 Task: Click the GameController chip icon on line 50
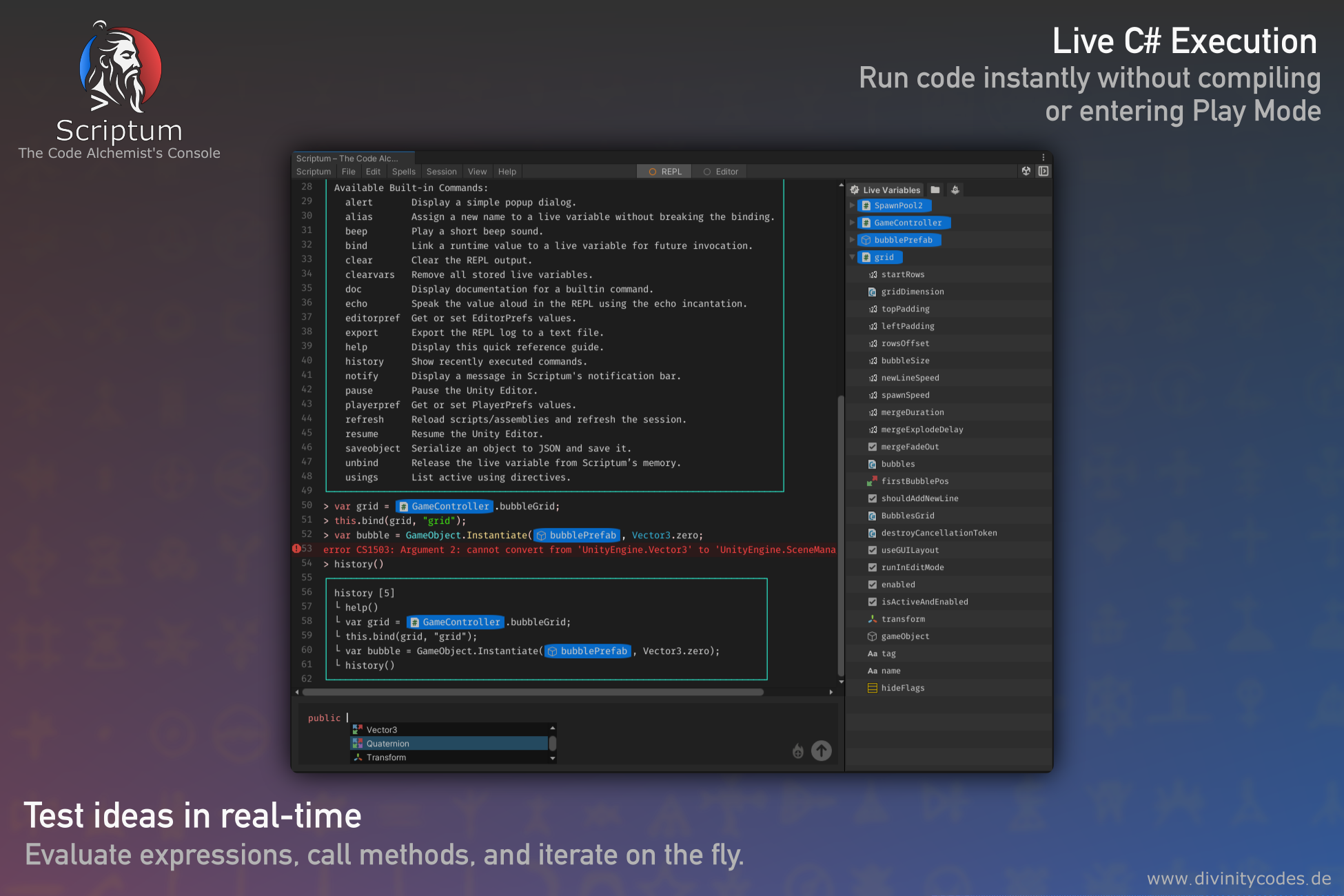tap(405, 506)
